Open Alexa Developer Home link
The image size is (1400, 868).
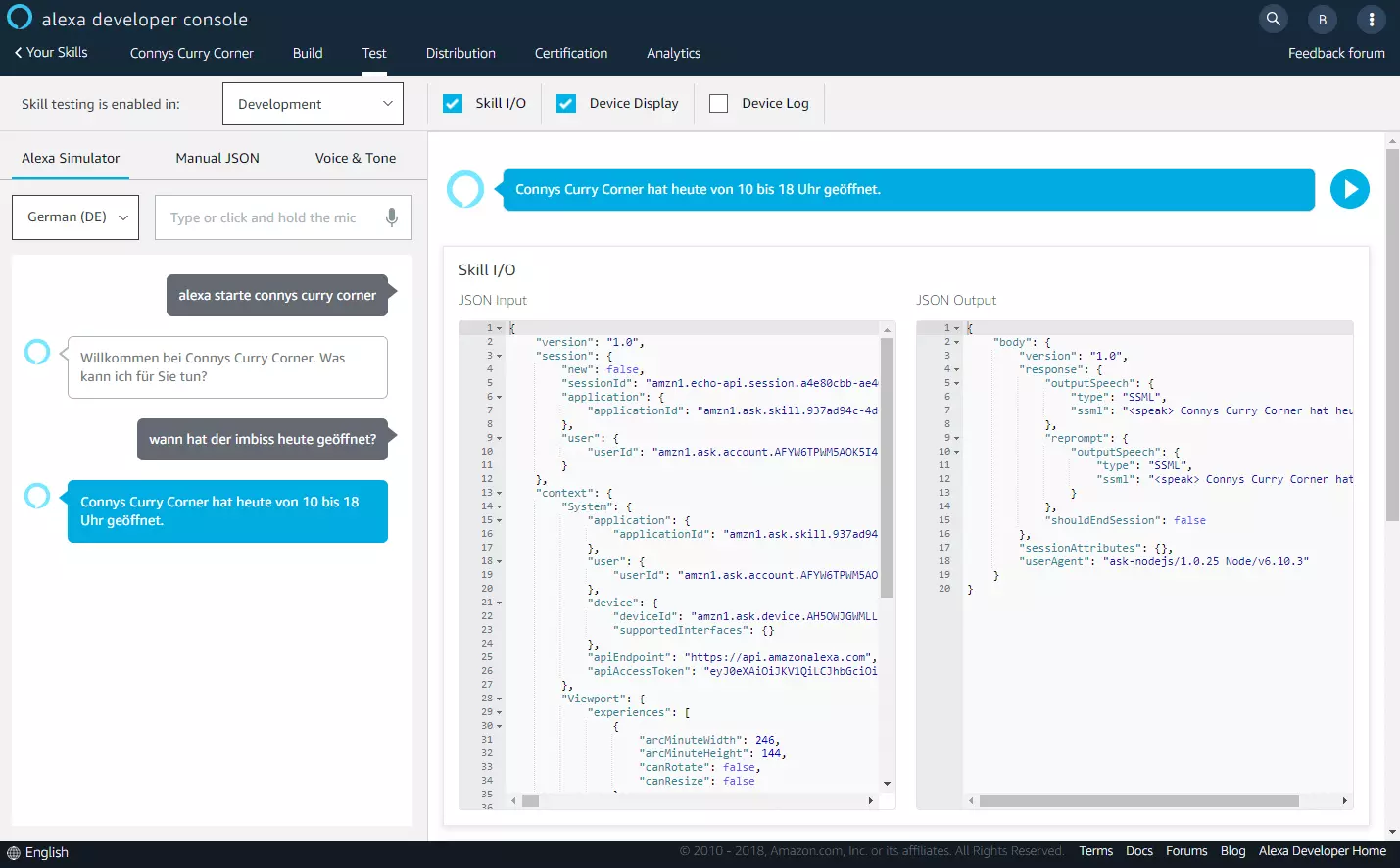point(1323,851)
